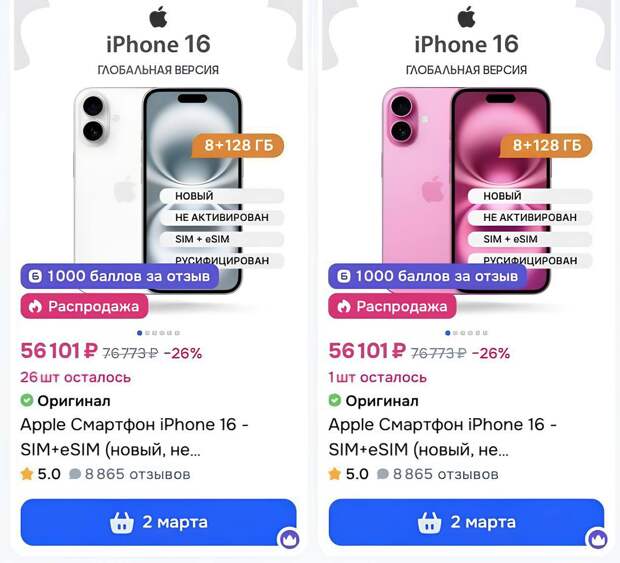The image size is (620, 563).
Task: Click green Original checkmark on pink iPhone
Action: 335,401
